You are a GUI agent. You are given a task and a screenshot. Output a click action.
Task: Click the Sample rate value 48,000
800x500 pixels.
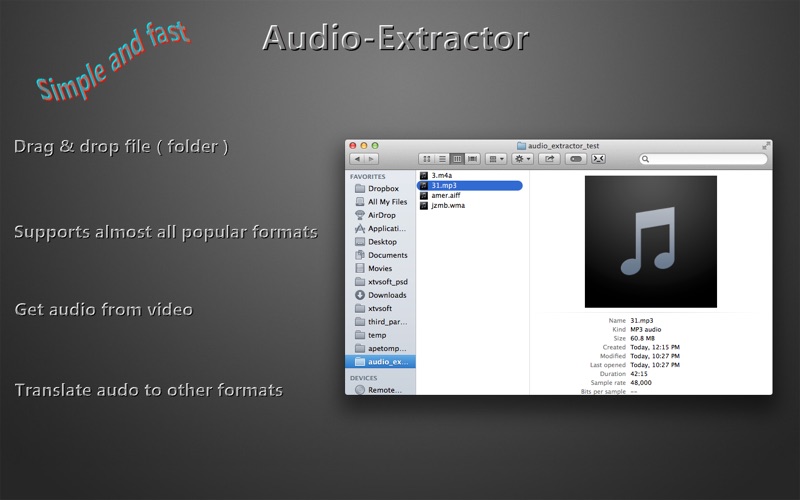coord(641,382)
